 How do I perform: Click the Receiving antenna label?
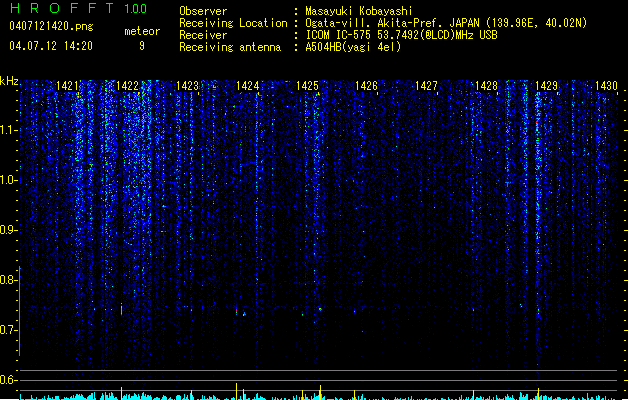point(230,47)
